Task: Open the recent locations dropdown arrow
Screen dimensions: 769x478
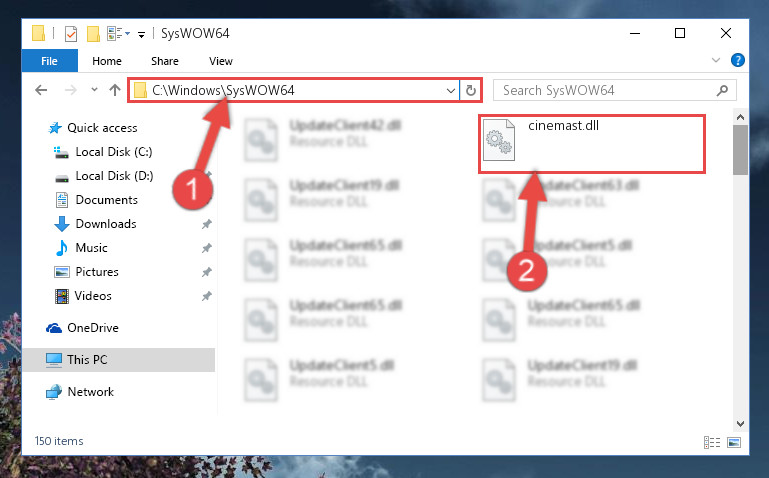Action: [x=94, y=90]
